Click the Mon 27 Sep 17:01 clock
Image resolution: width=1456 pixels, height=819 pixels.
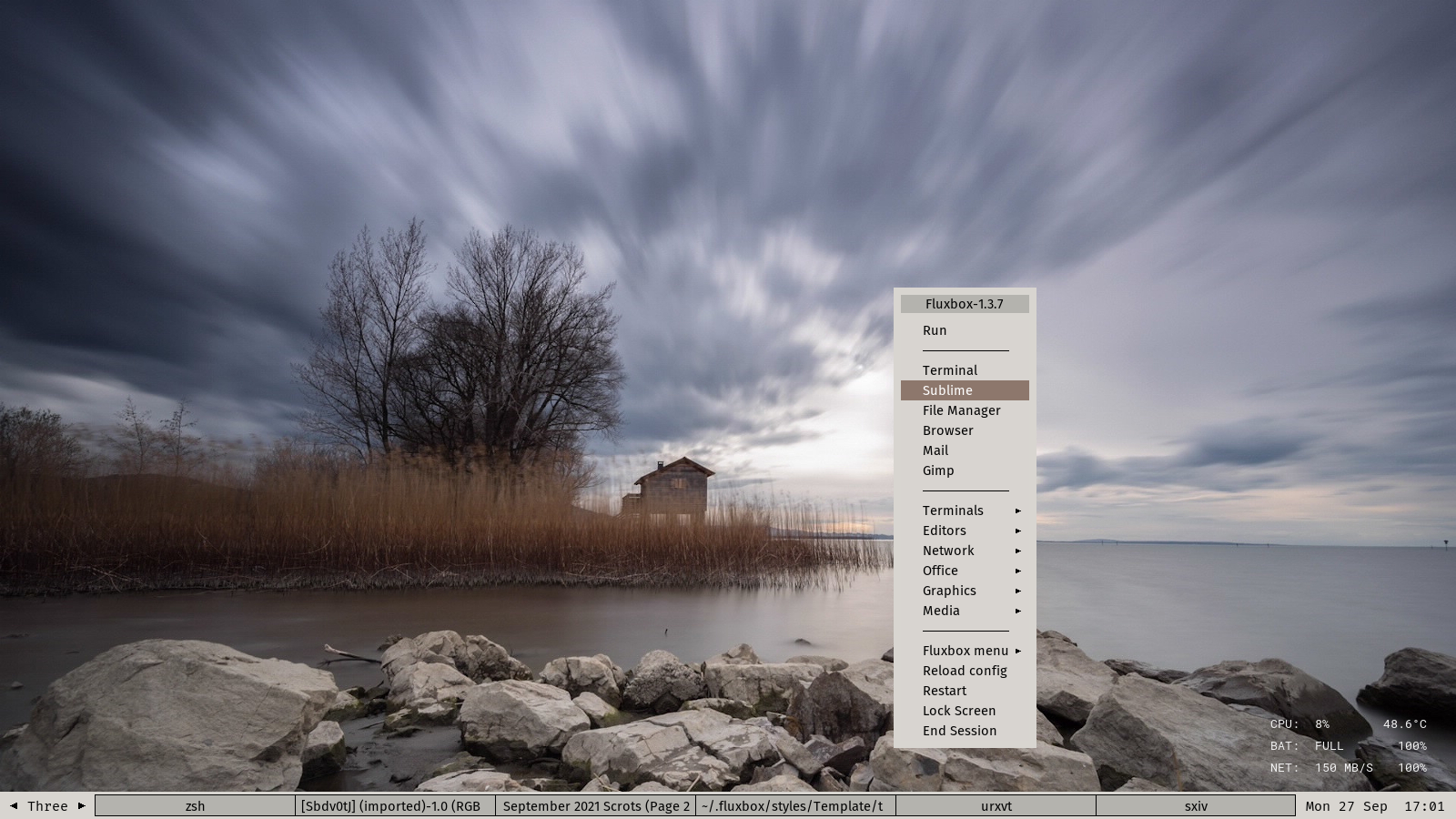click(x=1375, y=806)
